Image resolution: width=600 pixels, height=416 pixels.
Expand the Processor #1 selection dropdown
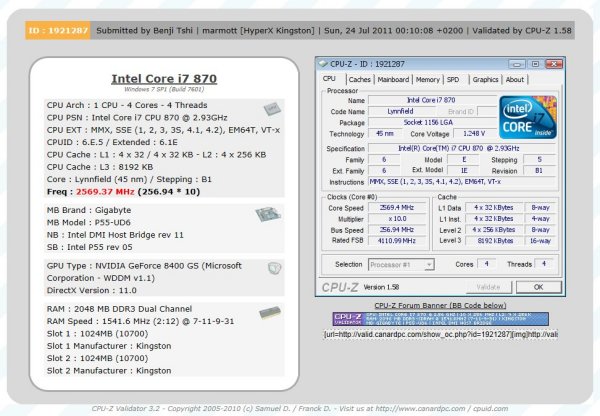point(429,264)
